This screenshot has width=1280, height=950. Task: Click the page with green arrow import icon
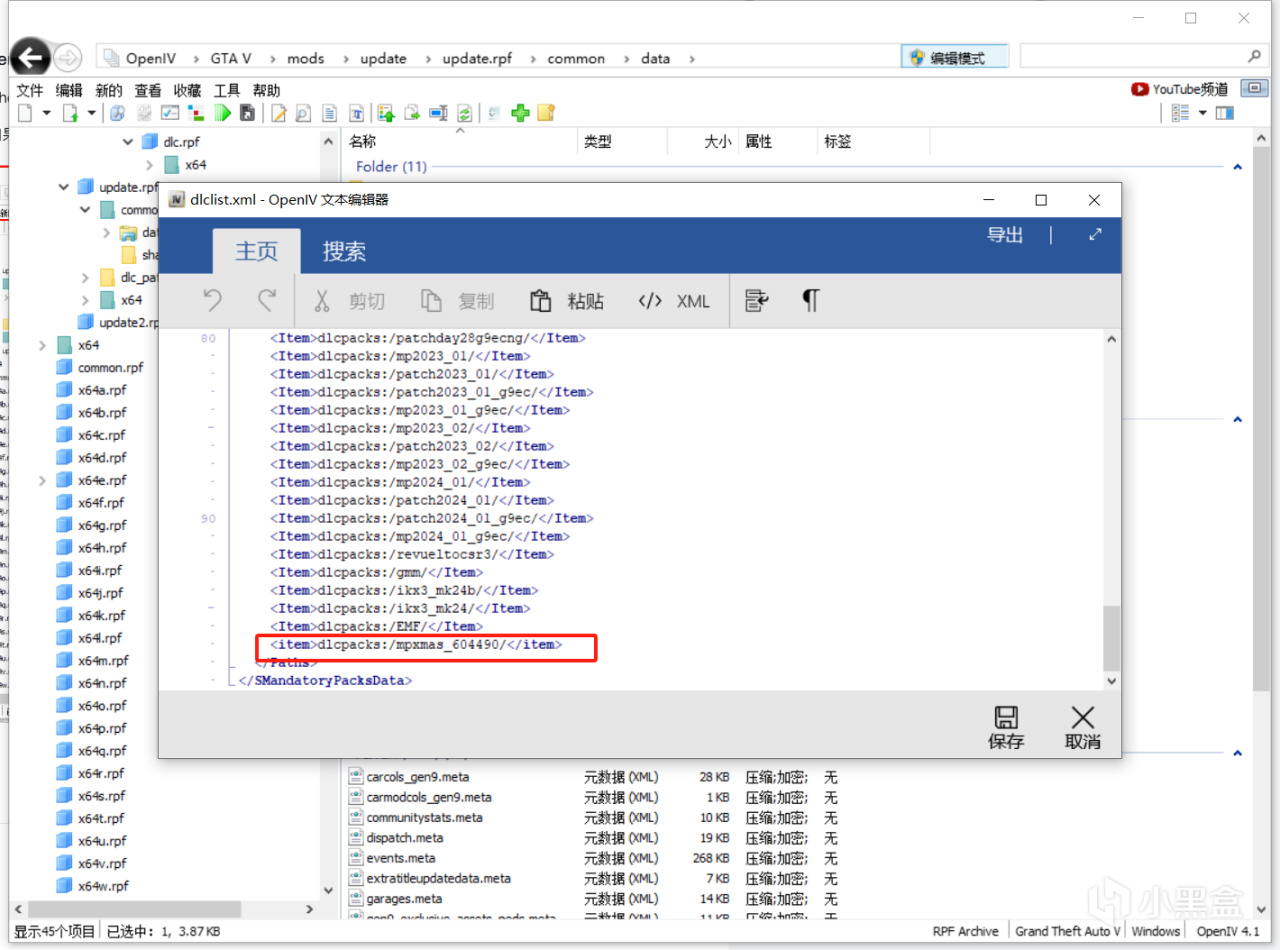pos(70,113)
